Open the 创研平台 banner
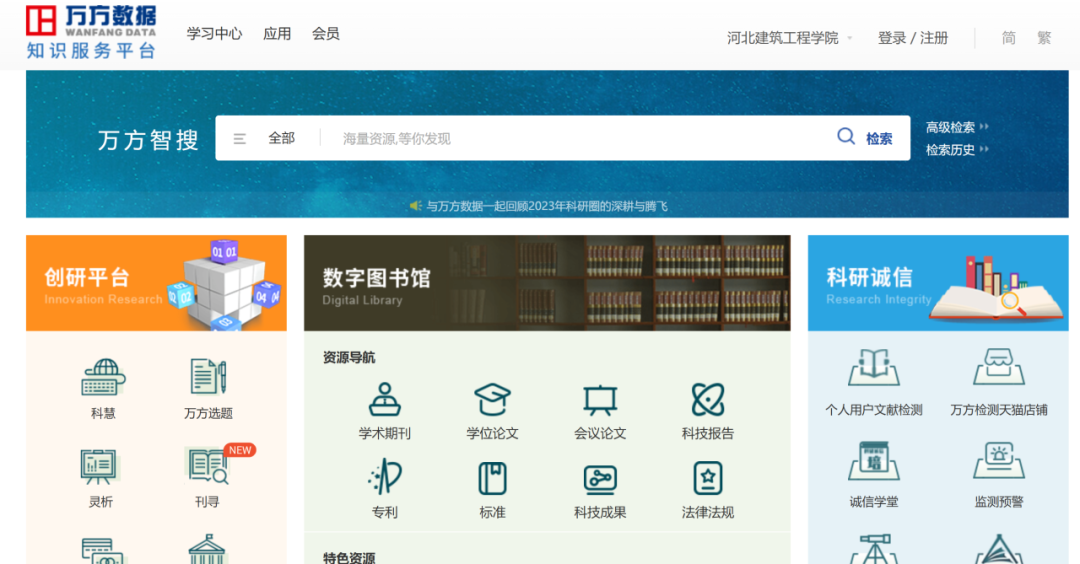1080x564 pixels. click(156, 283)
